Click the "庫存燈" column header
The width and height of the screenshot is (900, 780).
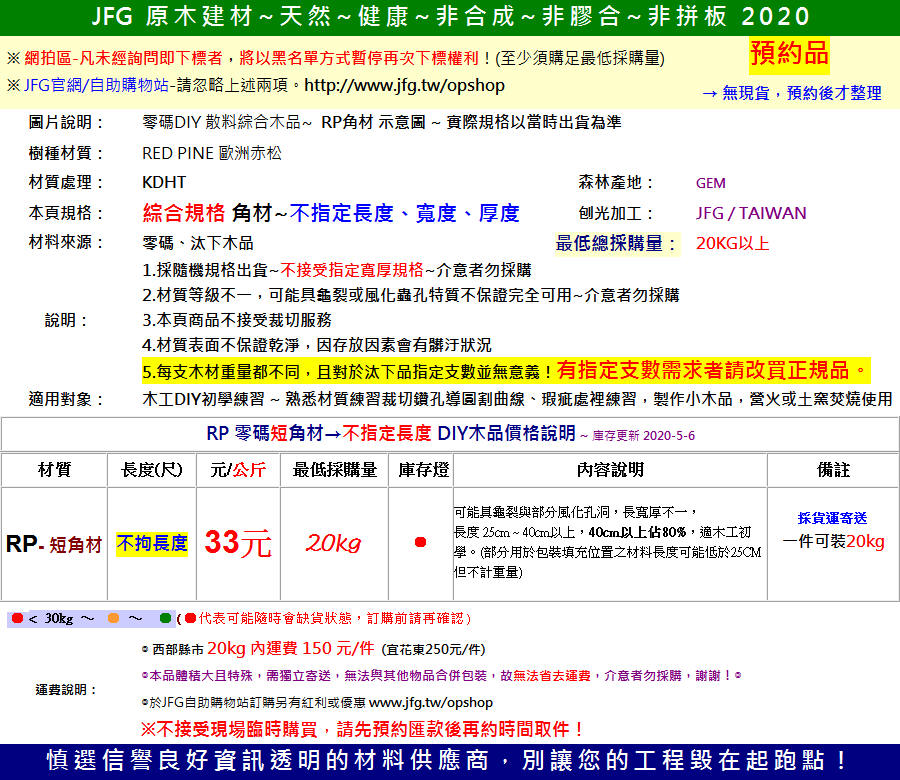click(424, 470)
